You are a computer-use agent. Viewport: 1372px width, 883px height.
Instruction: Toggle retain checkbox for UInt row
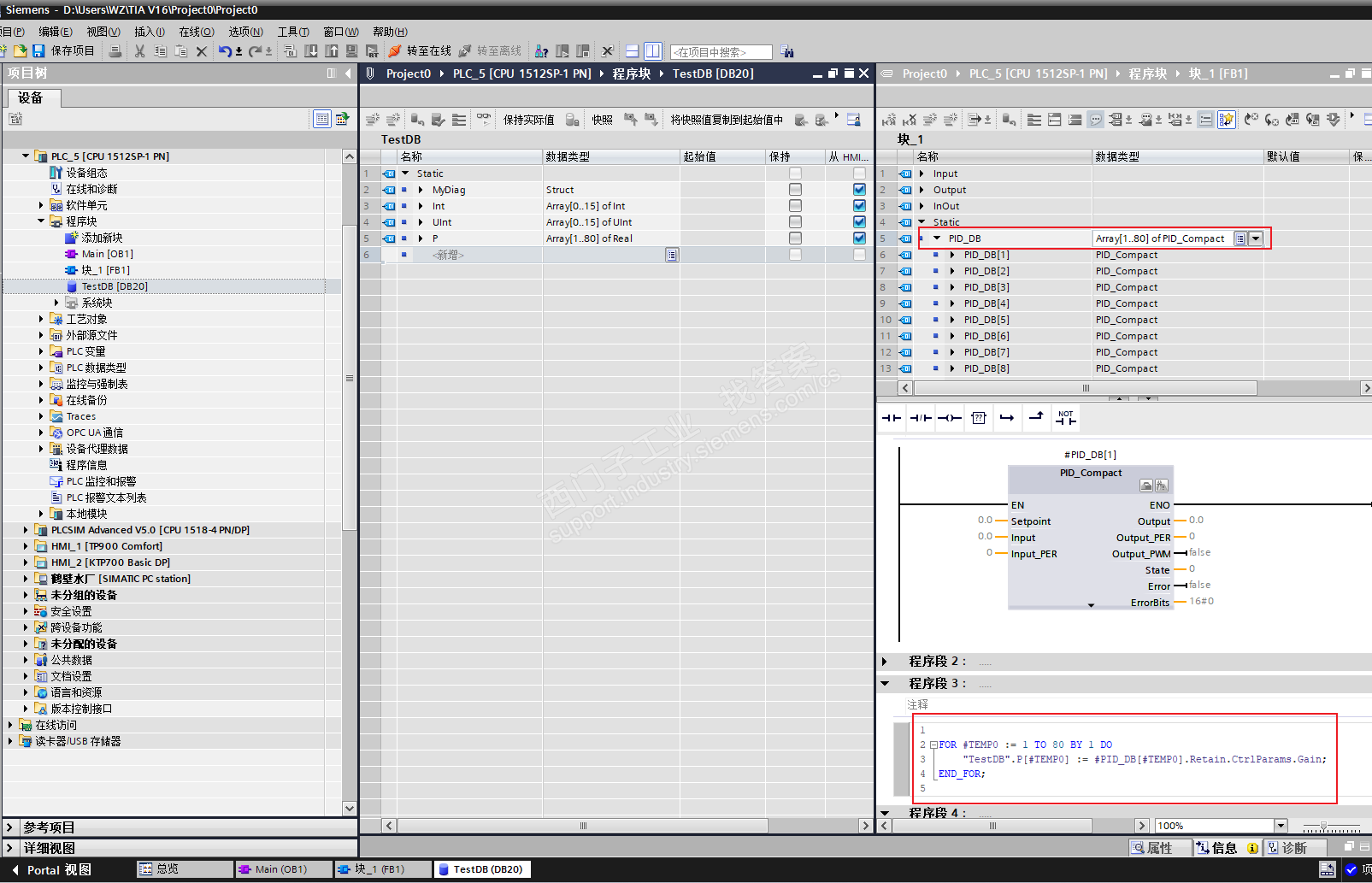coord(795,222)
